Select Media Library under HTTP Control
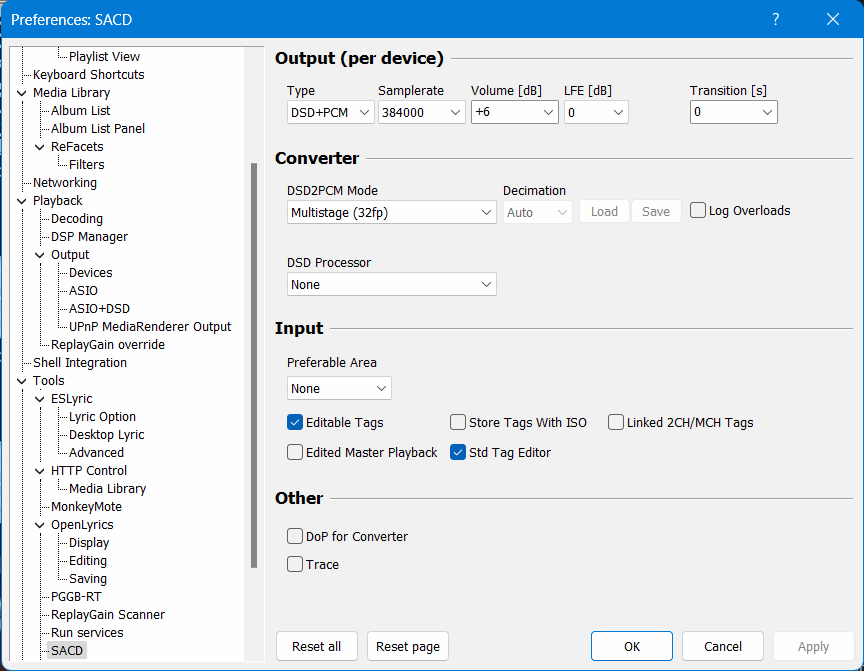Viewport: 864px width, 671px height. click(x=107, y=489)
